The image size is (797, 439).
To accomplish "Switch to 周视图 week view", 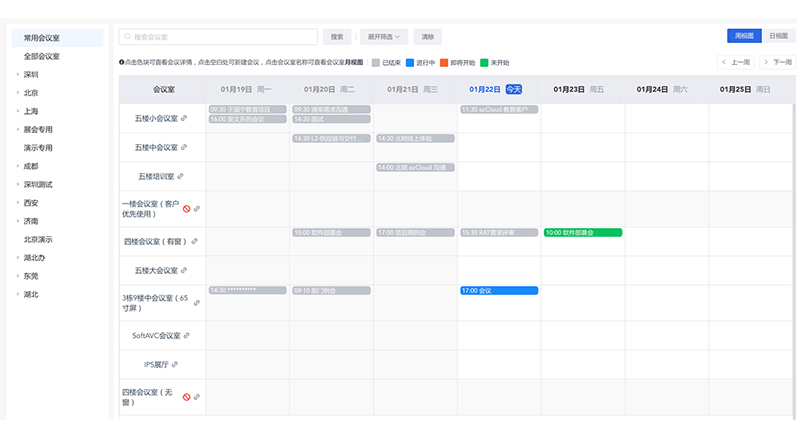I will 743,36.
